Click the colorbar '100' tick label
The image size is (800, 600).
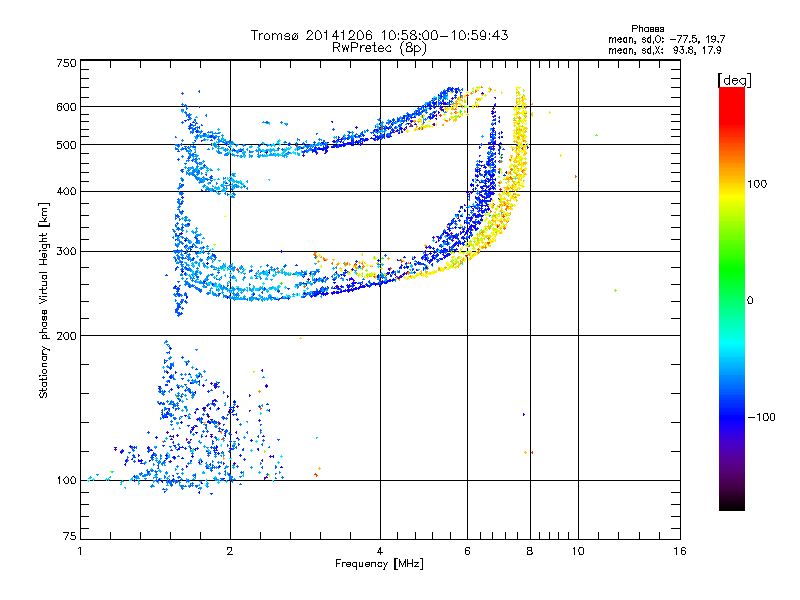[757, 184]
